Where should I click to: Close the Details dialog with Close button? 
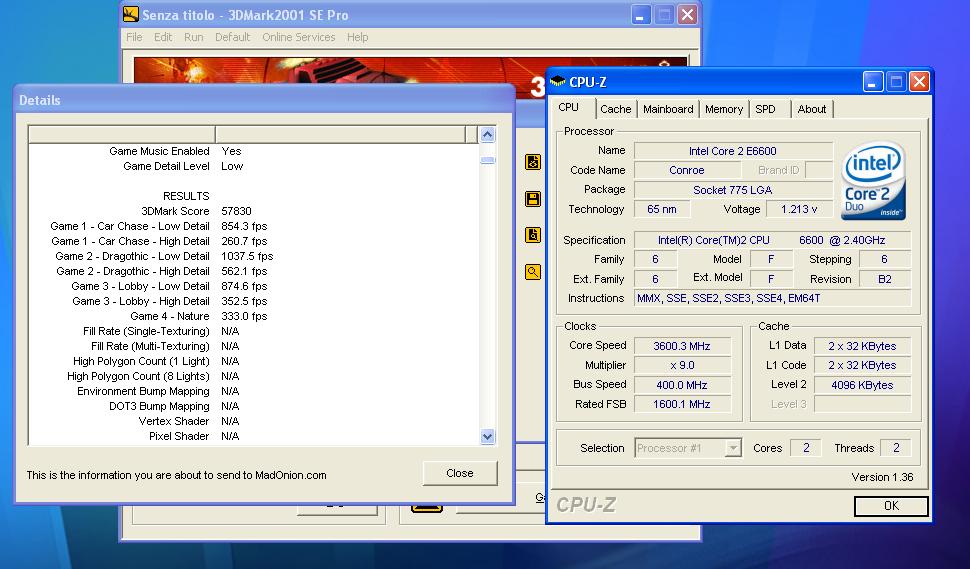[460, 473]
